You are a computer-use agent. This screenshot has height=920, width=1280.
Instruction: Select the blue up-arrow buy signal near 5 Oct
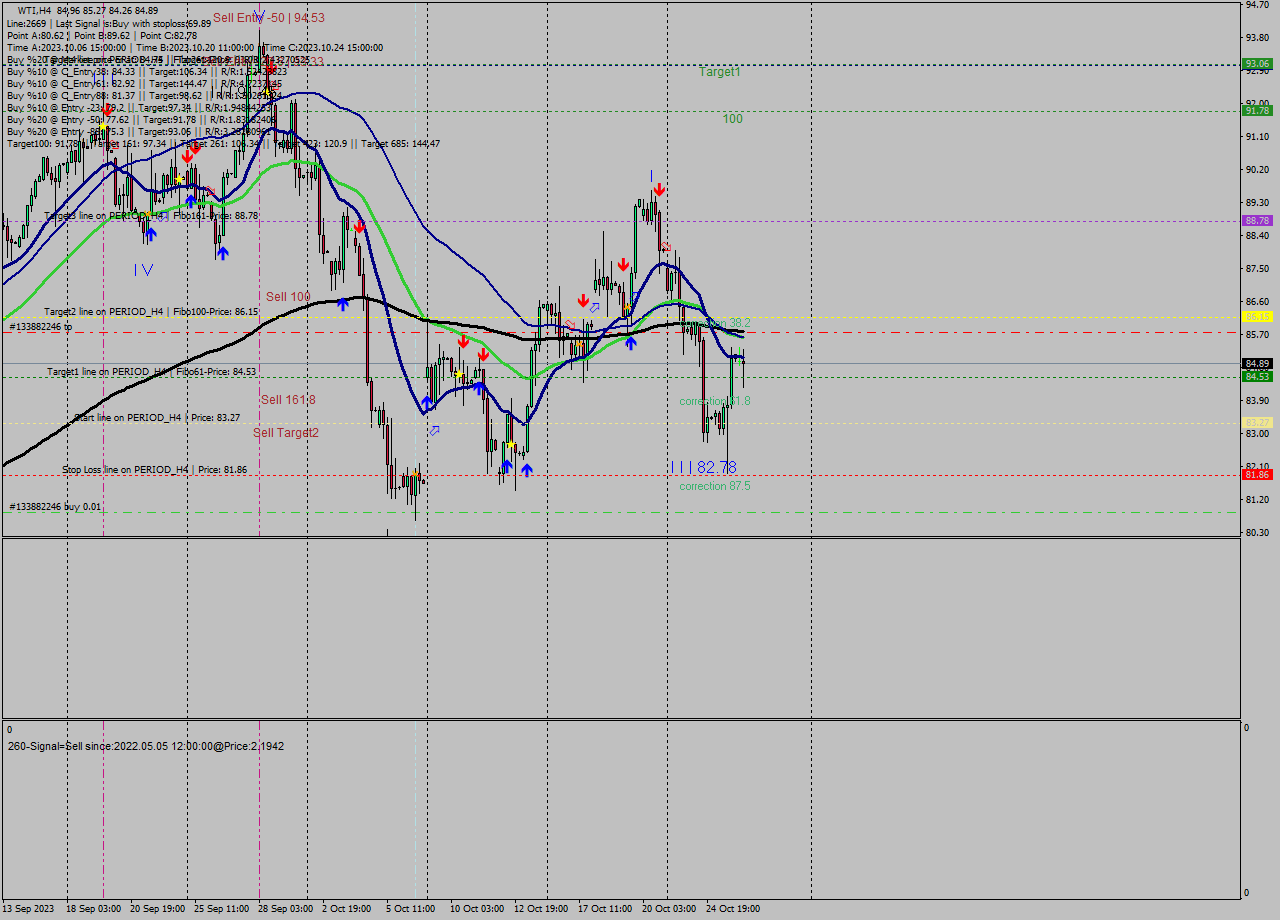(x=427, y=401)
